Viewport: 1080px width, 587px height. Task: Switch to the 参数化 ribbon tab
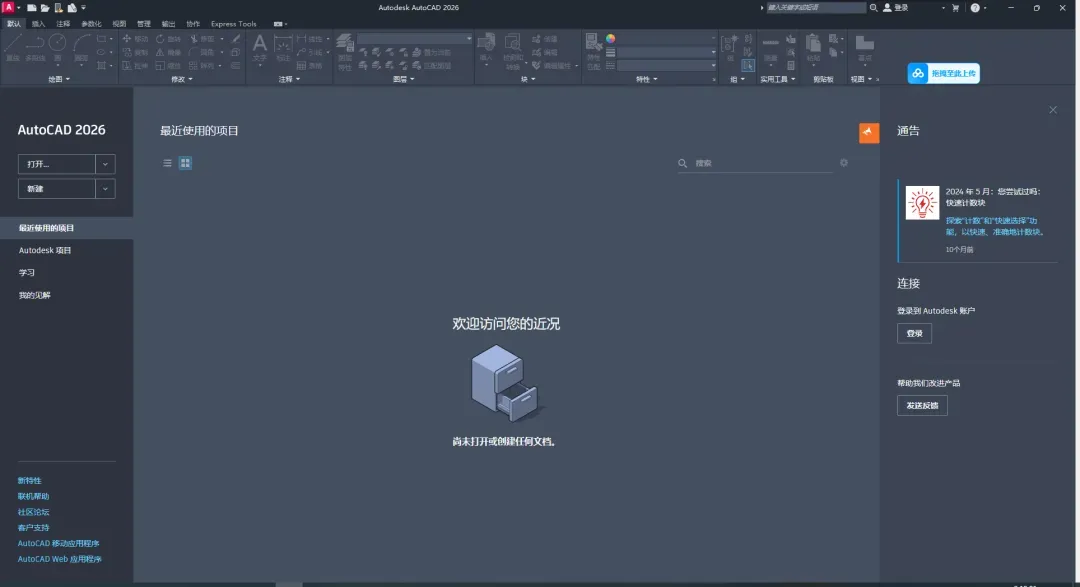(x=91, y=23)
